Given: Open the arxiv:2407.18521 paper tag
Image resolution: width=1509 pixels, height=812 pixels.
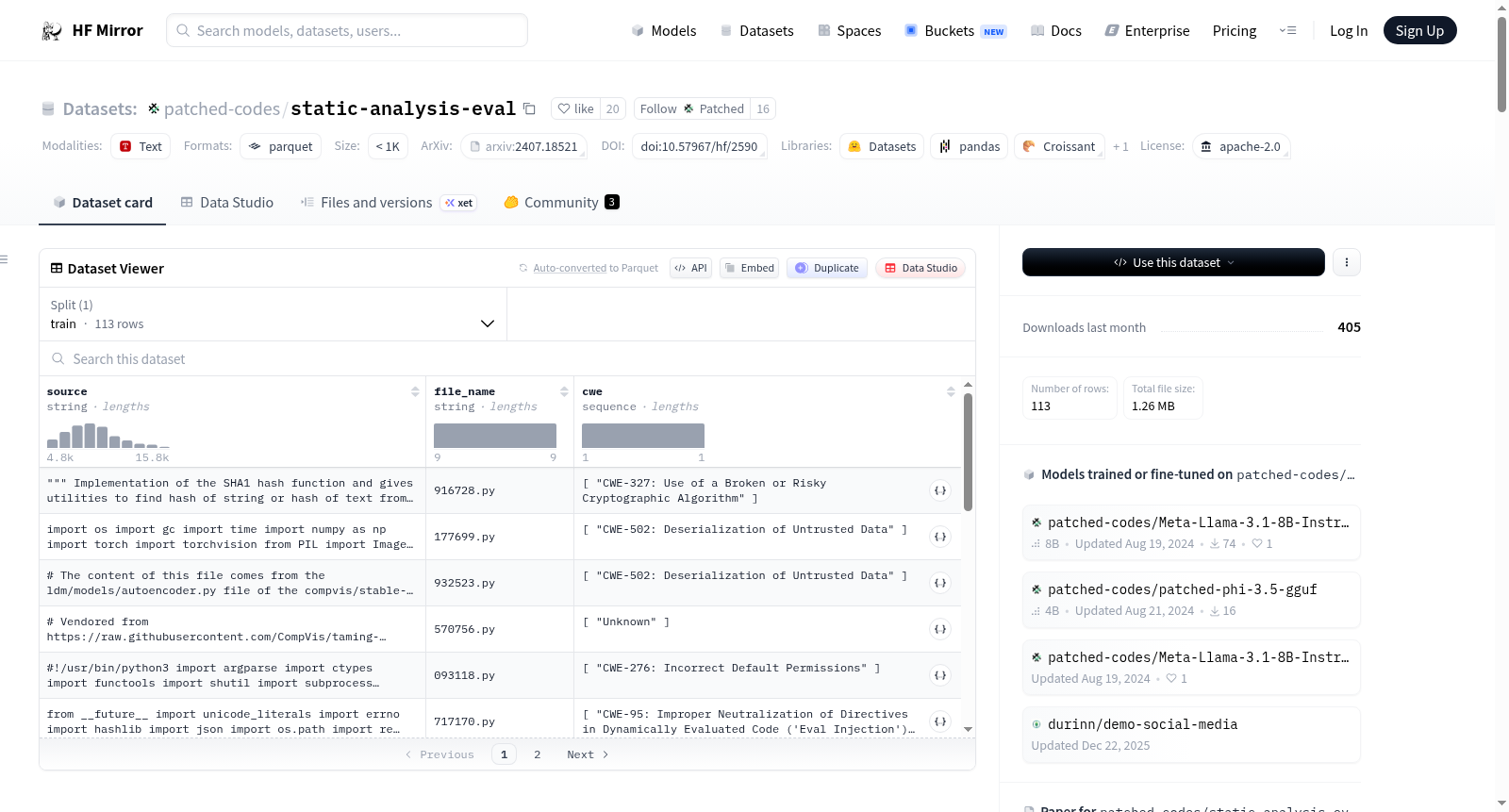Looking at the screenshot, I should click(522, 146).
